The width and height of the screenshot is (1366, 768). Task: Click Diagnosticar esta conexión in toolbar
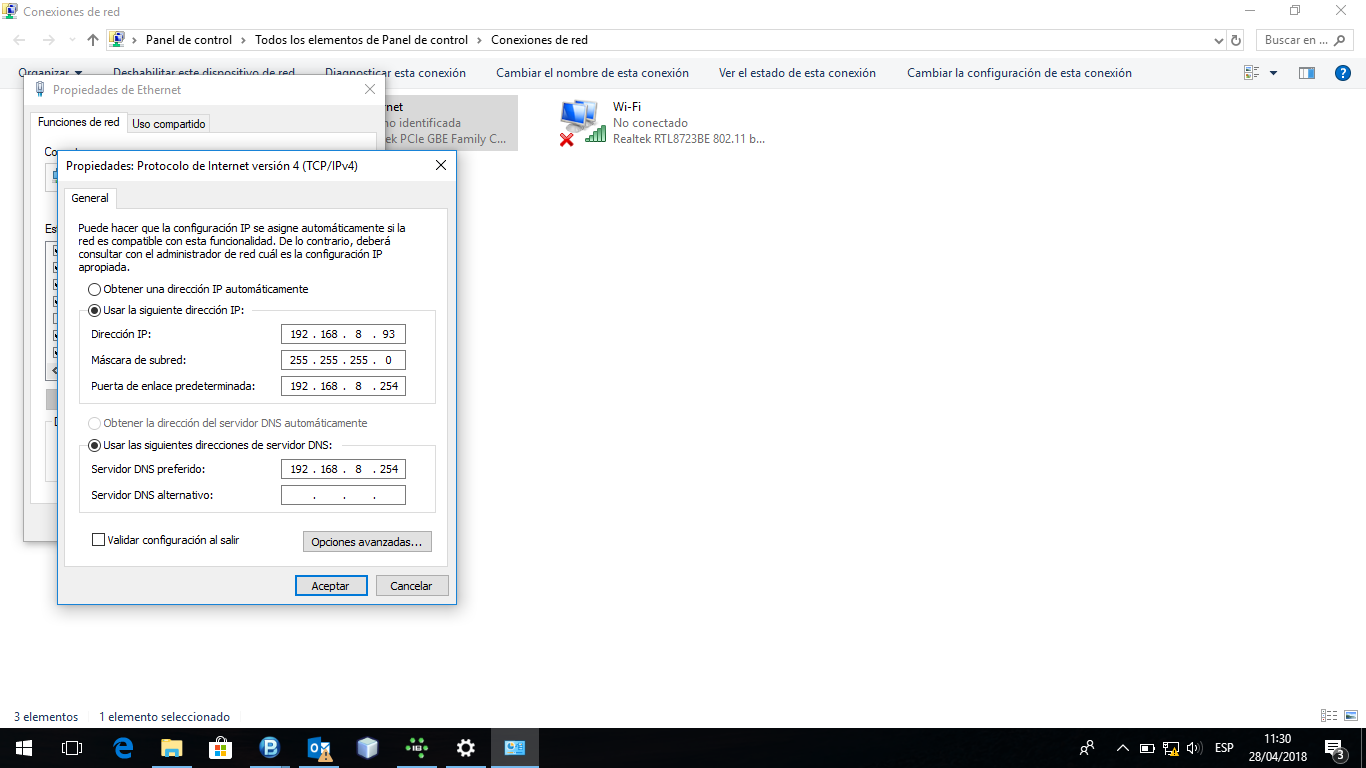(x=395, y=73)
